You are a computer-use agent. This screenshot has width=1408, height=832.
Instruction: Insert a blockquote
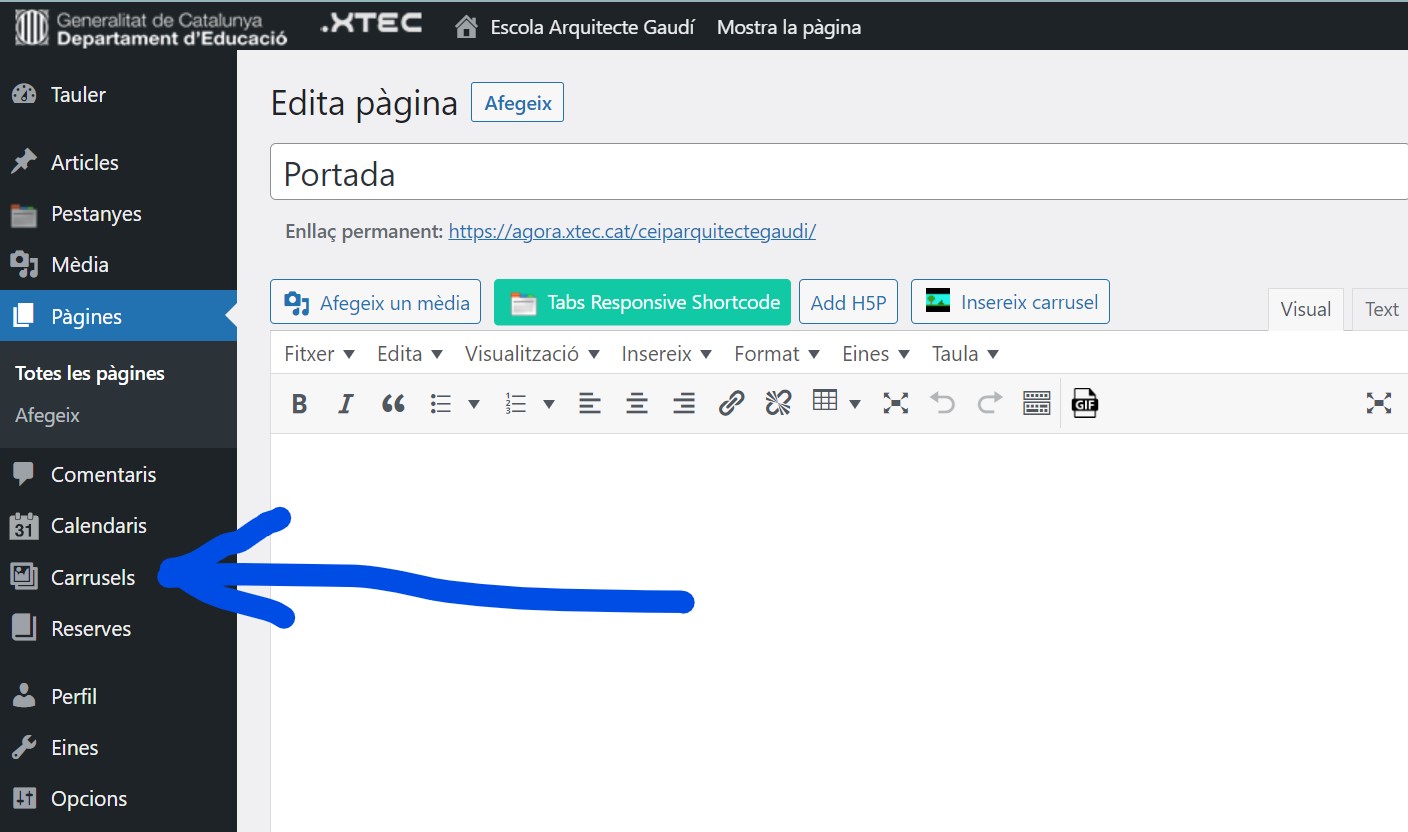(x=393, y=404)
